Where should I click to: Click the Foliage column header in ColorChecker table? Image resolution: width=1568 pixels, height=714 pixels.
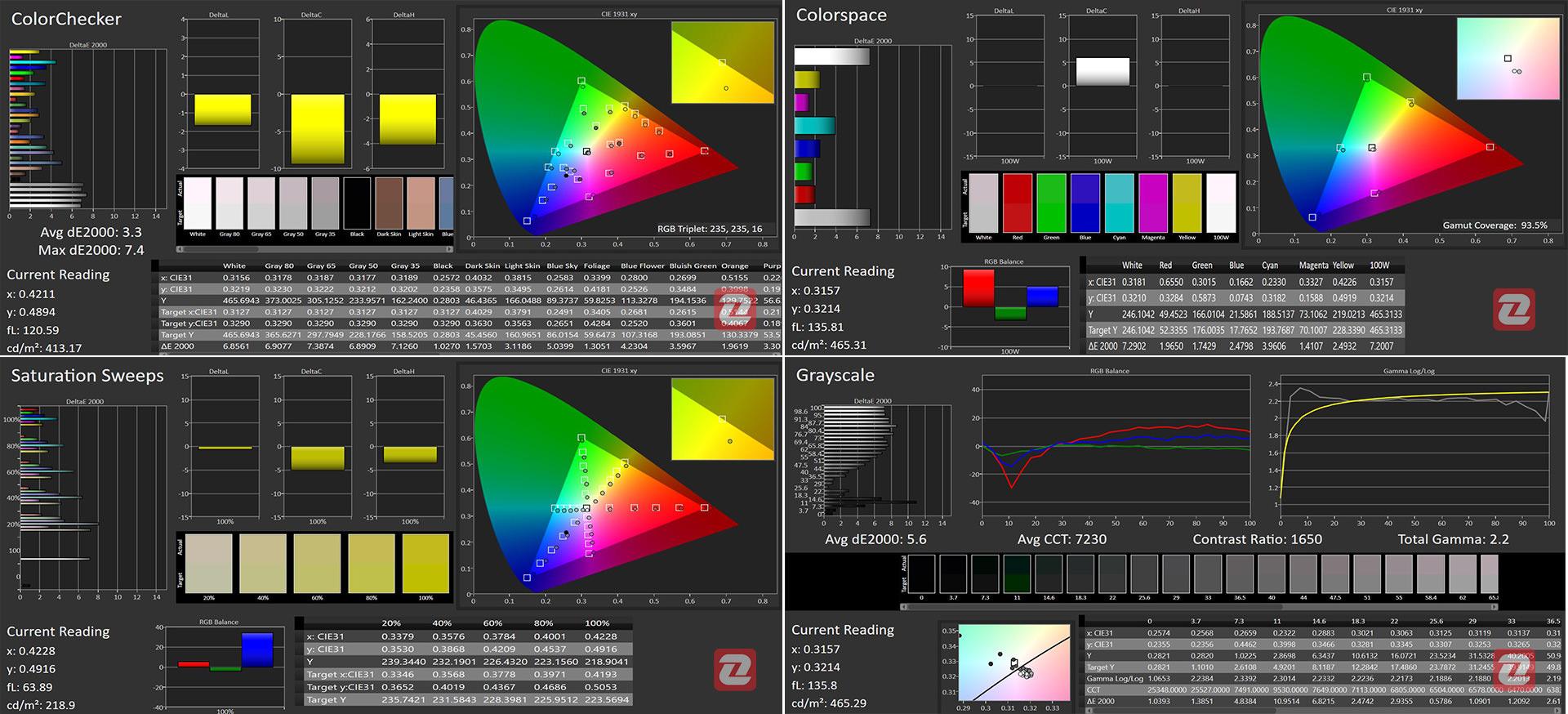pyautogui.click(x=596, y=266)
